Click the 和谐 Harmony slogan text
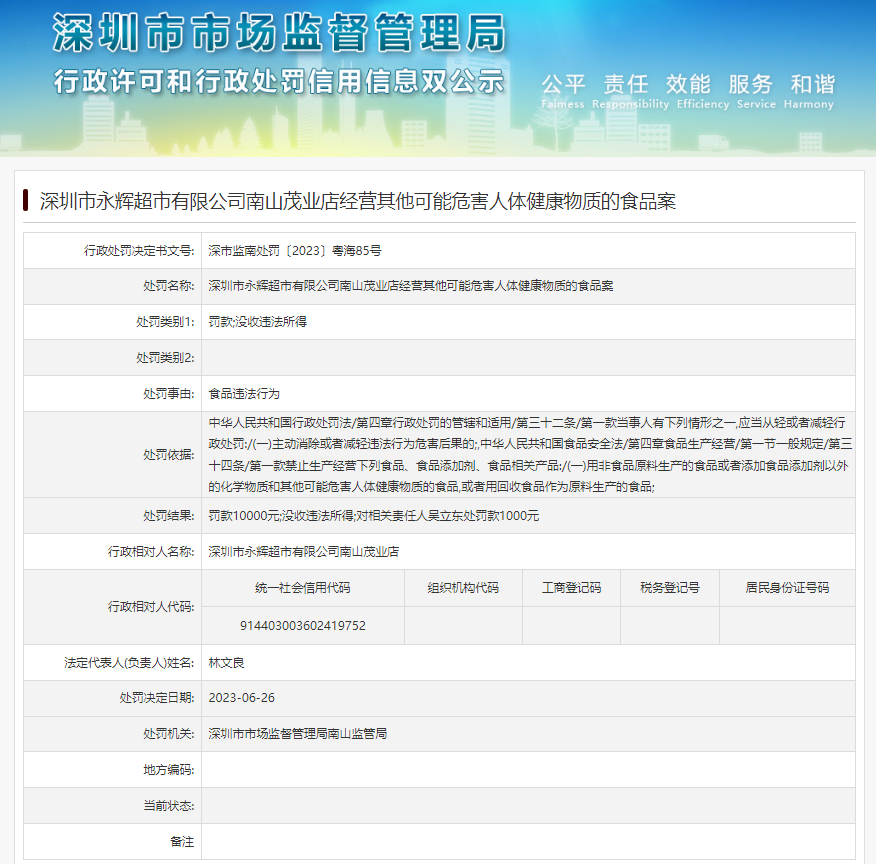The height and width of the screenshot is (864, 876). pyautogui.click(x=809, y=91)
